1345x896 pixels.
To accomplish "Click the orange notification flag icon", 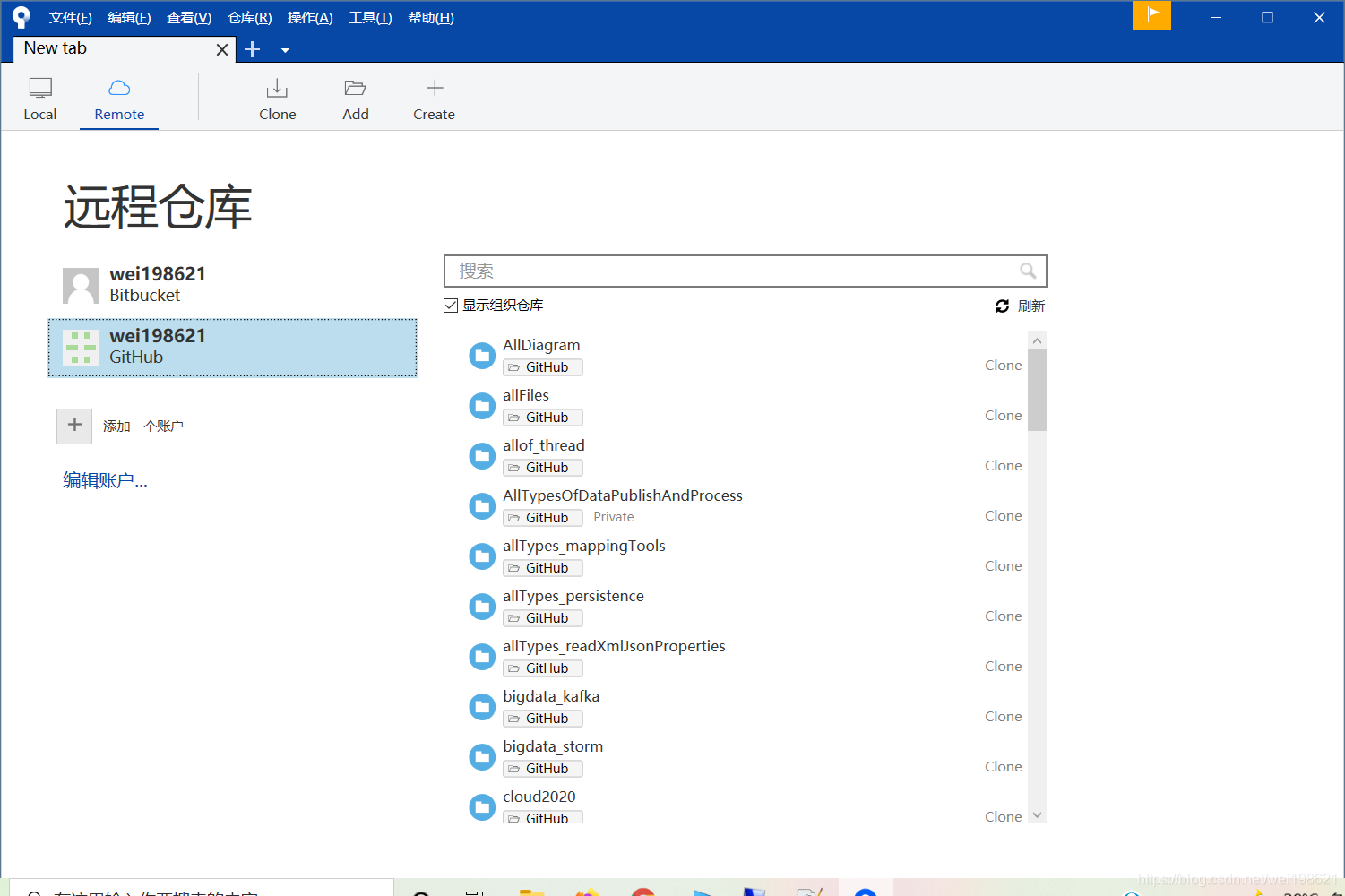I will 1151,15.
